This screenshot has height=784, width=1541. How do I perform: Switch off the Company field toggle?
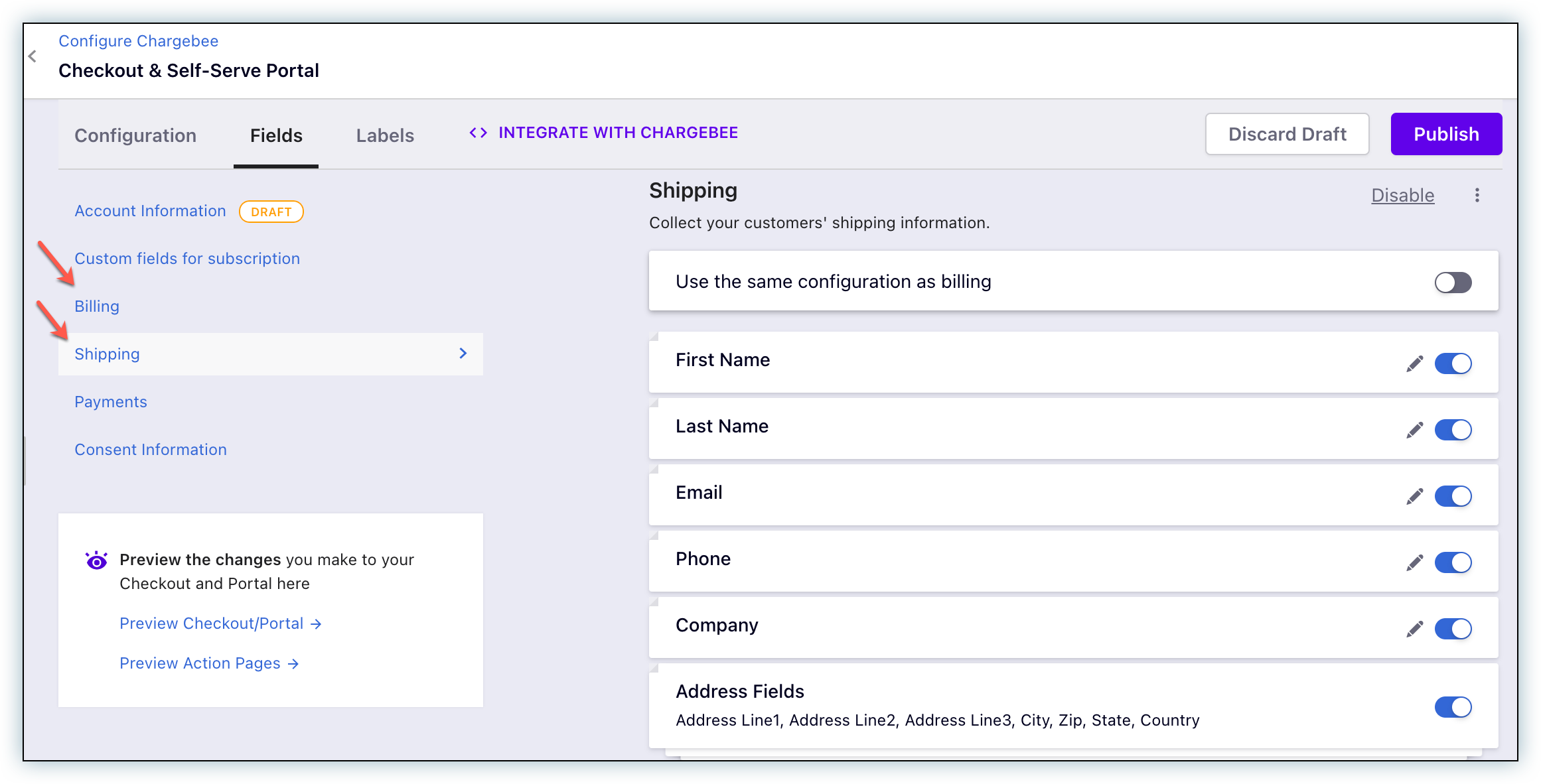click(x=1453, y=629)
